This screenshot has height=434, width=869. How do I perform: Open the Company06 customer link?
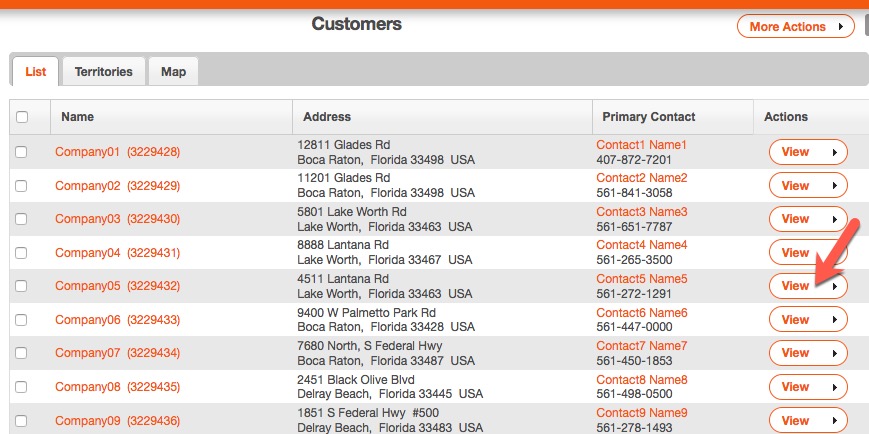point(117,320)
